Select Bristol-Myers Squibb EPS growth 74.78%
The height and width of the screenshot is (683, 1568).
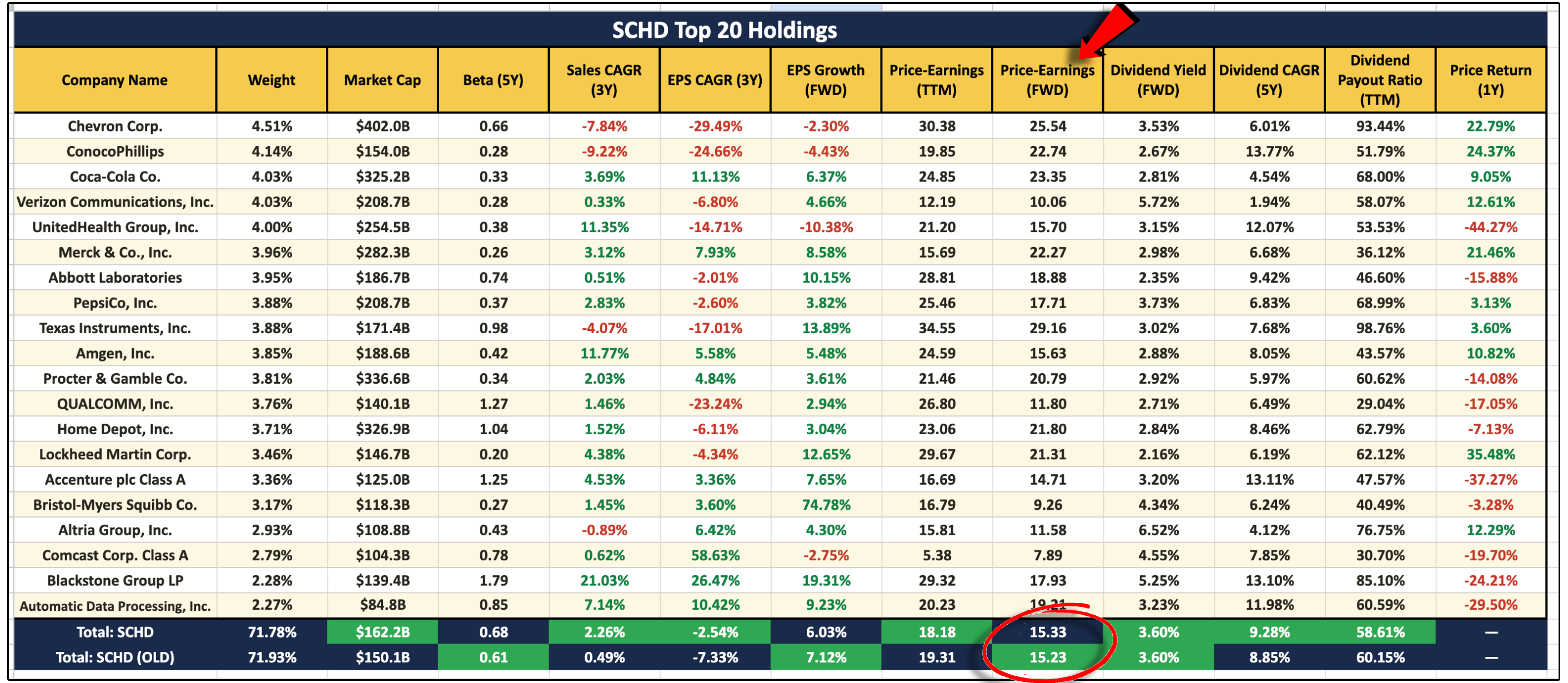pyautogui.click(x=826, y=505)
